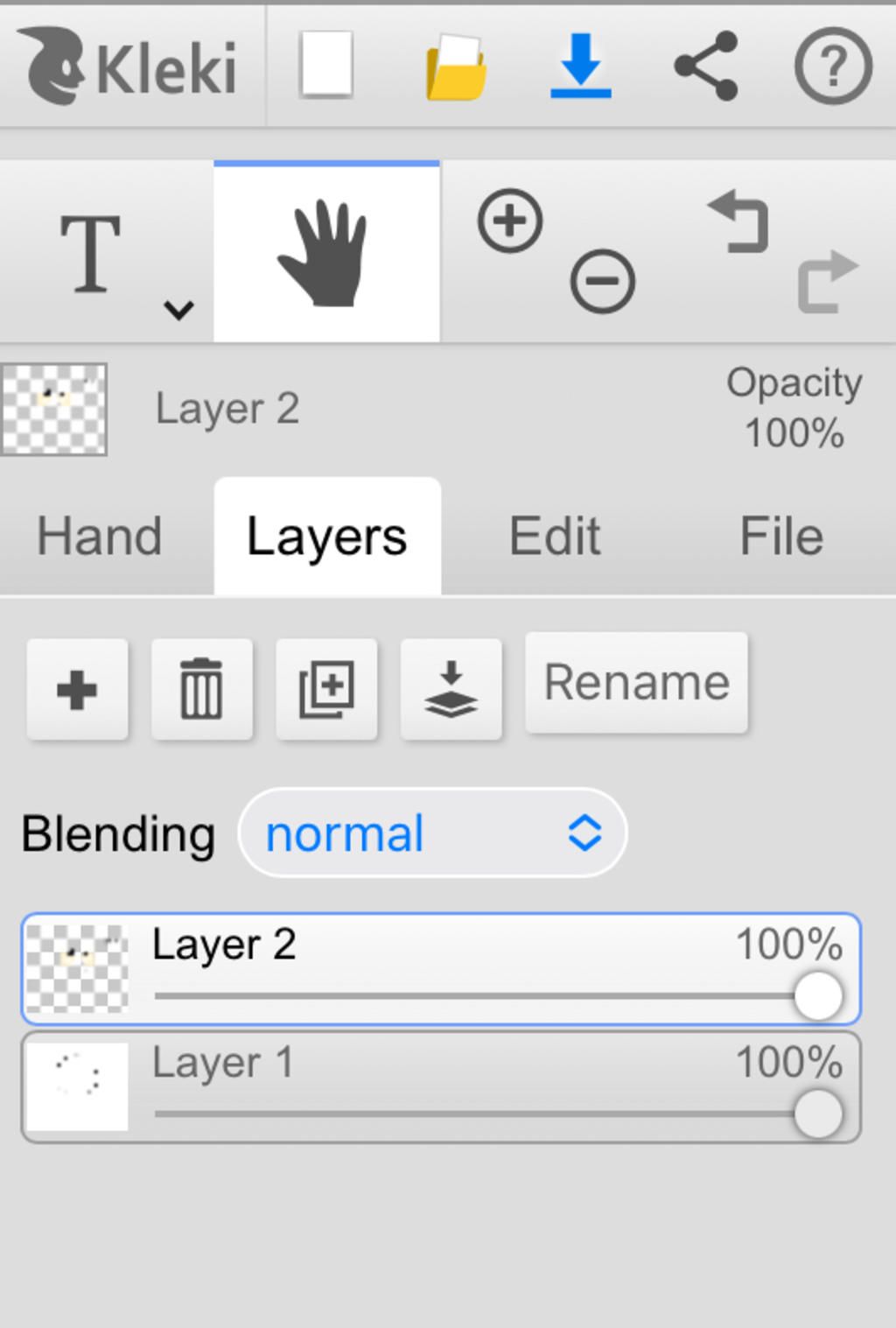This screenshot has width=896, height=1328.
Task: Open the Blending mode dropdown
Action: (x=432, y=833)
